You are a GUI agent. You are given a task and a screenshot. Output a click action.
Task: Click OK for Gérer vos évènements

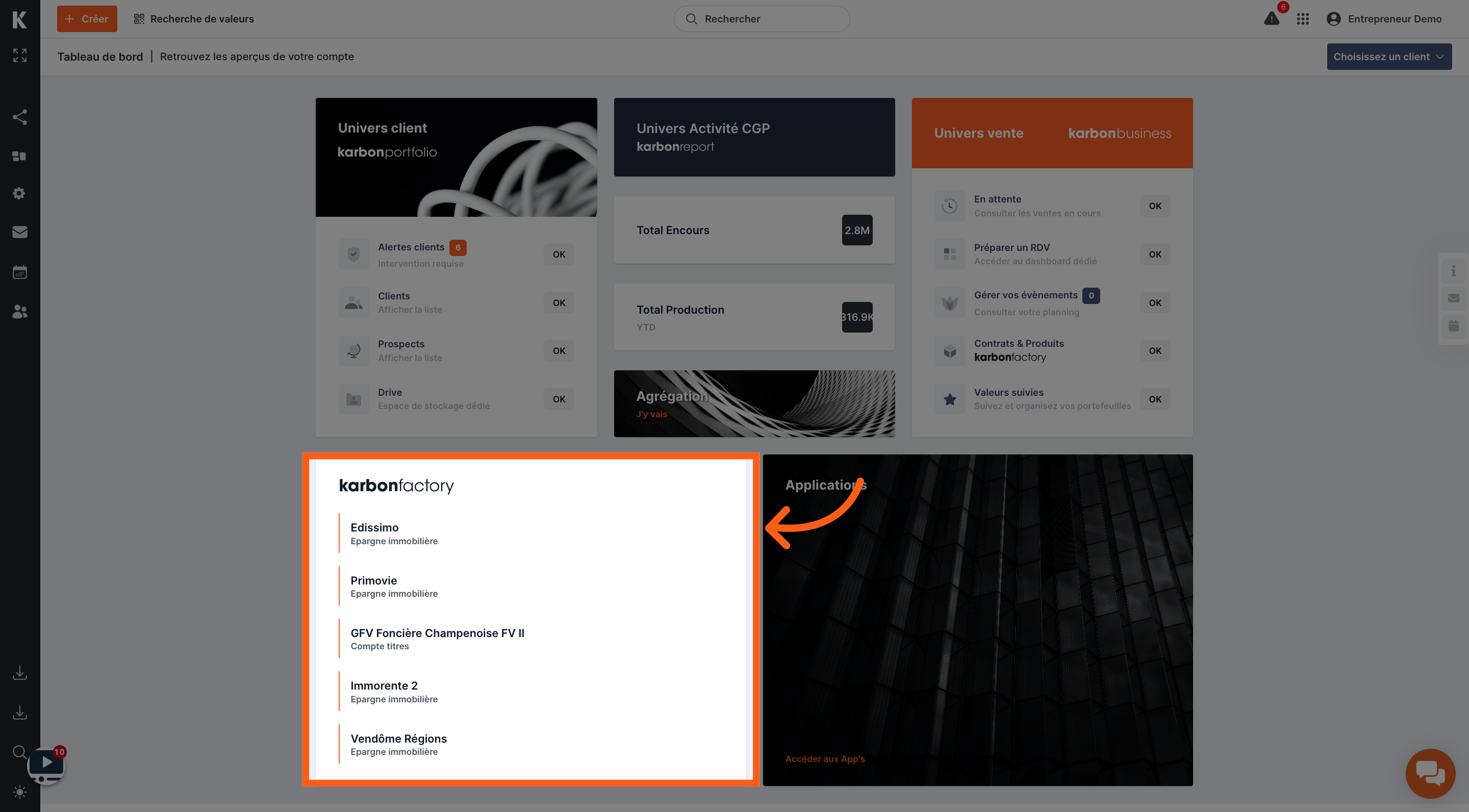(x=1155, y=303)
